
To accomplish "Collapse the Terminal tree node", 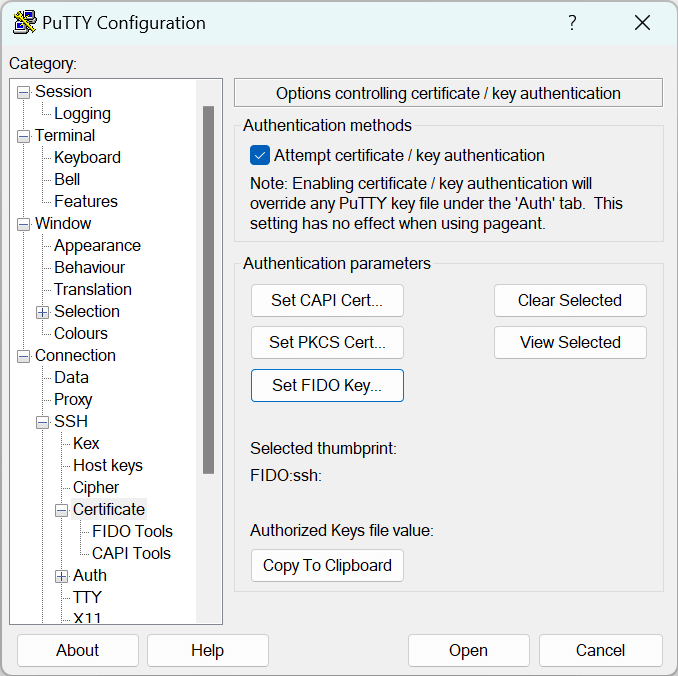I will tap(23, 136).
